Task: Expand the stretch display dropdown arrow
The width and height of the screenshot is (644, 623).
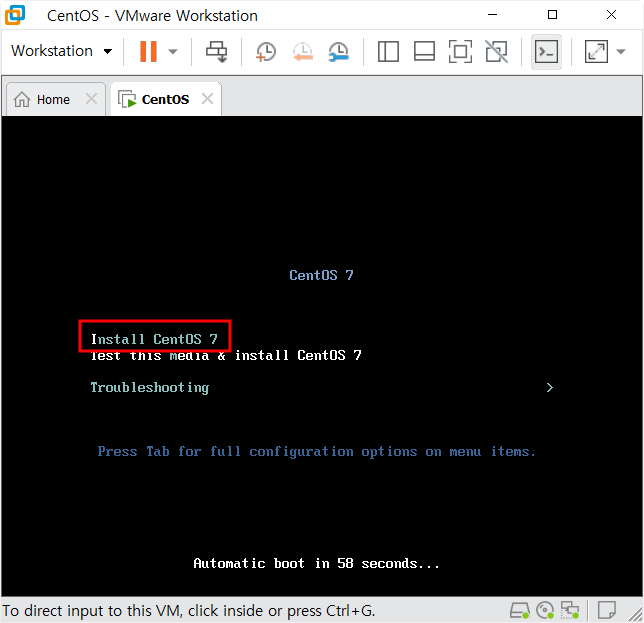Action: [x=621, y=52]
